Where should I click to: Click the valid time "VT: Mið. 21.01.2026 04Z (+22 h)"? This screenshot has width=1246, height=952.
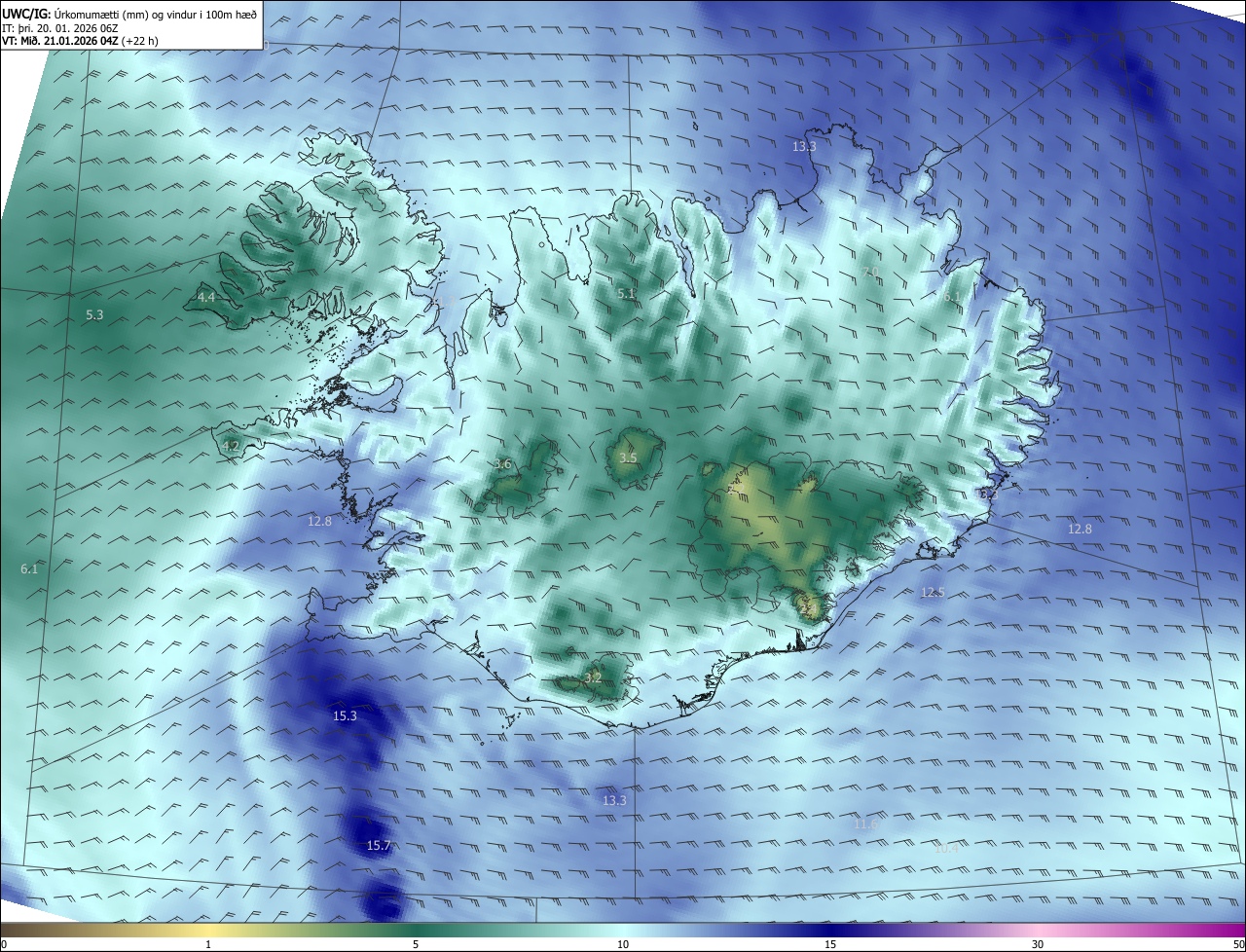tap(80, 41)
